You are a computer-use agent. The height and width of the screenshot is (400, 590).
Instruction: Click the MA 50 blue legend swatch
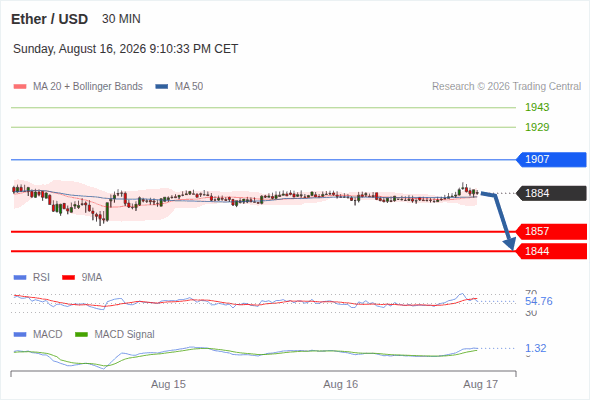pos(161,87)
